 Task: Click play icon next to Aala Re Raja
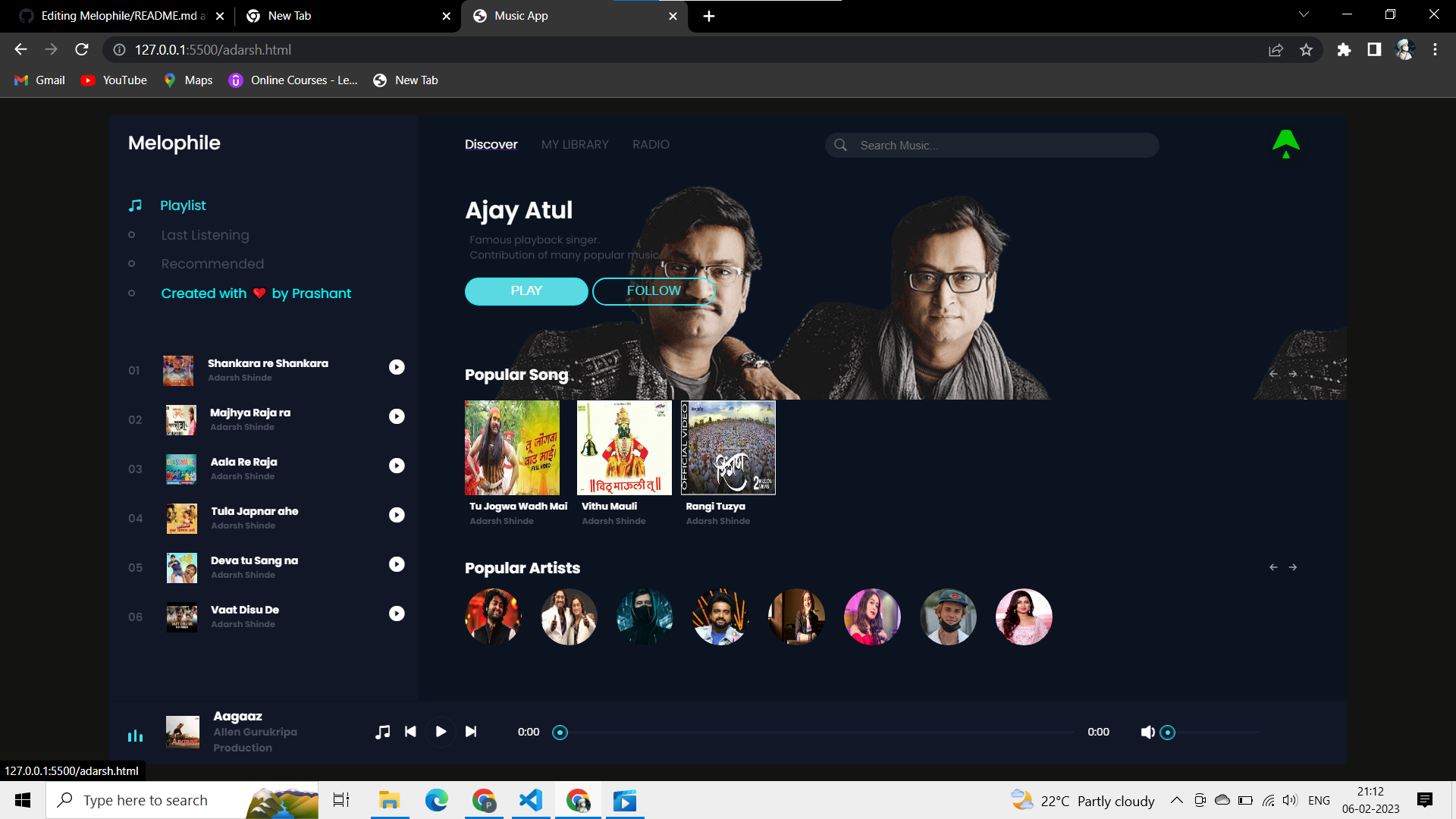[397, 466]
